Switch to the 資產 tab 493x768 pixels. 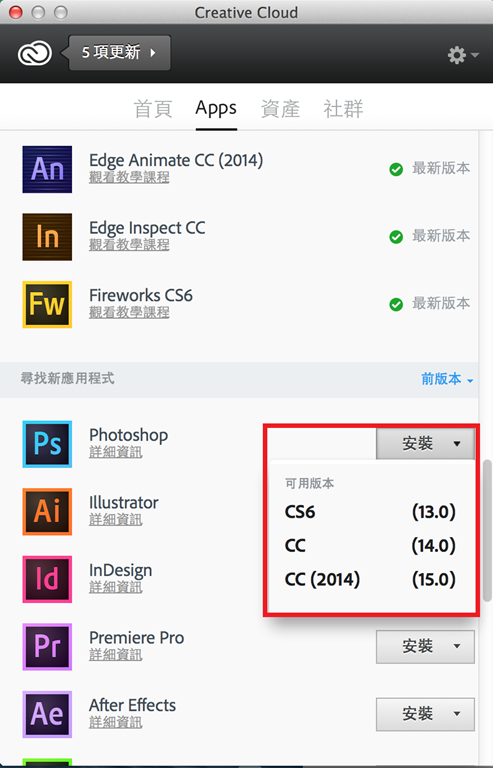(280, 109)
